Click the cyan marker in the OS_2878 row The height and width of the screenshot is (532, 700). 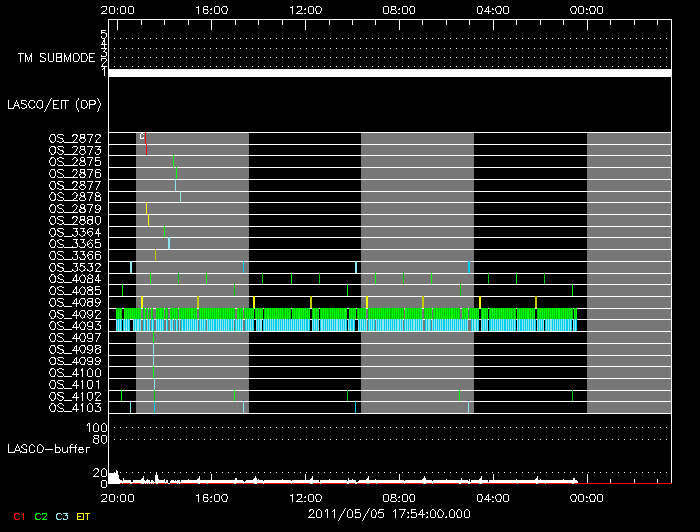point(180,197)
